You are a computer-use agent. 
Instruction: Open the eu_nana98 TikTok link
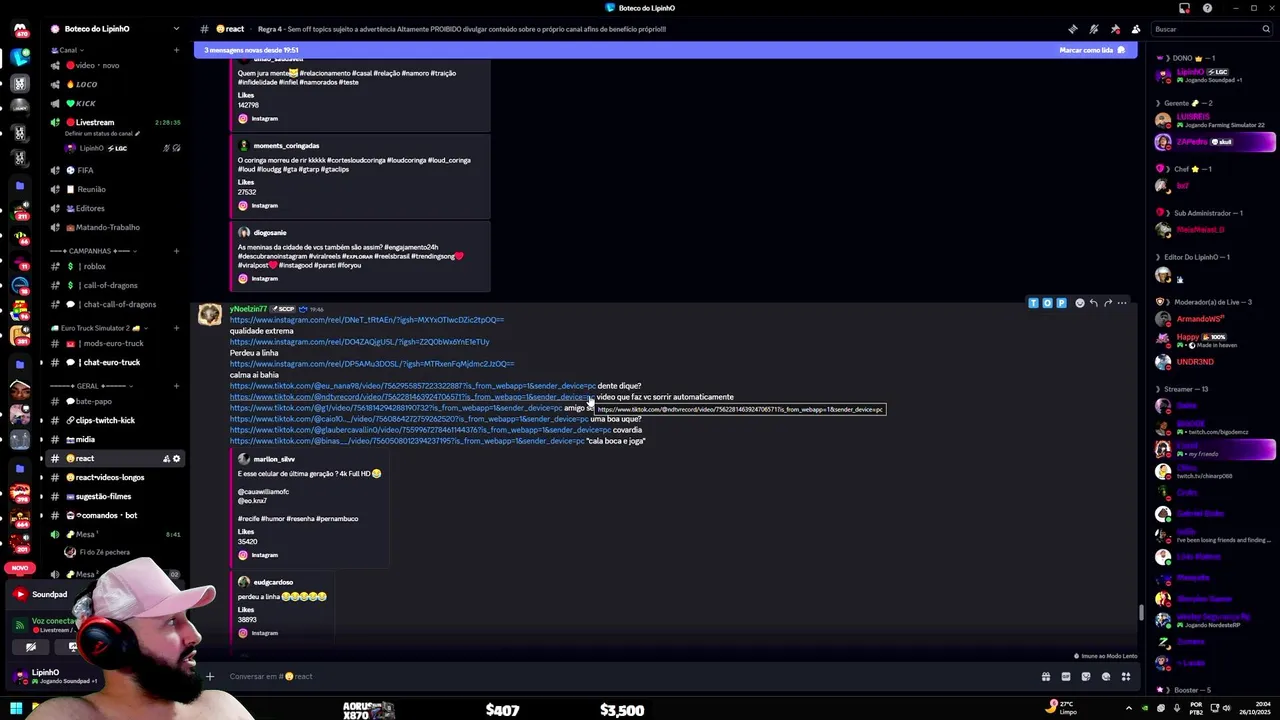pos(412,386)
